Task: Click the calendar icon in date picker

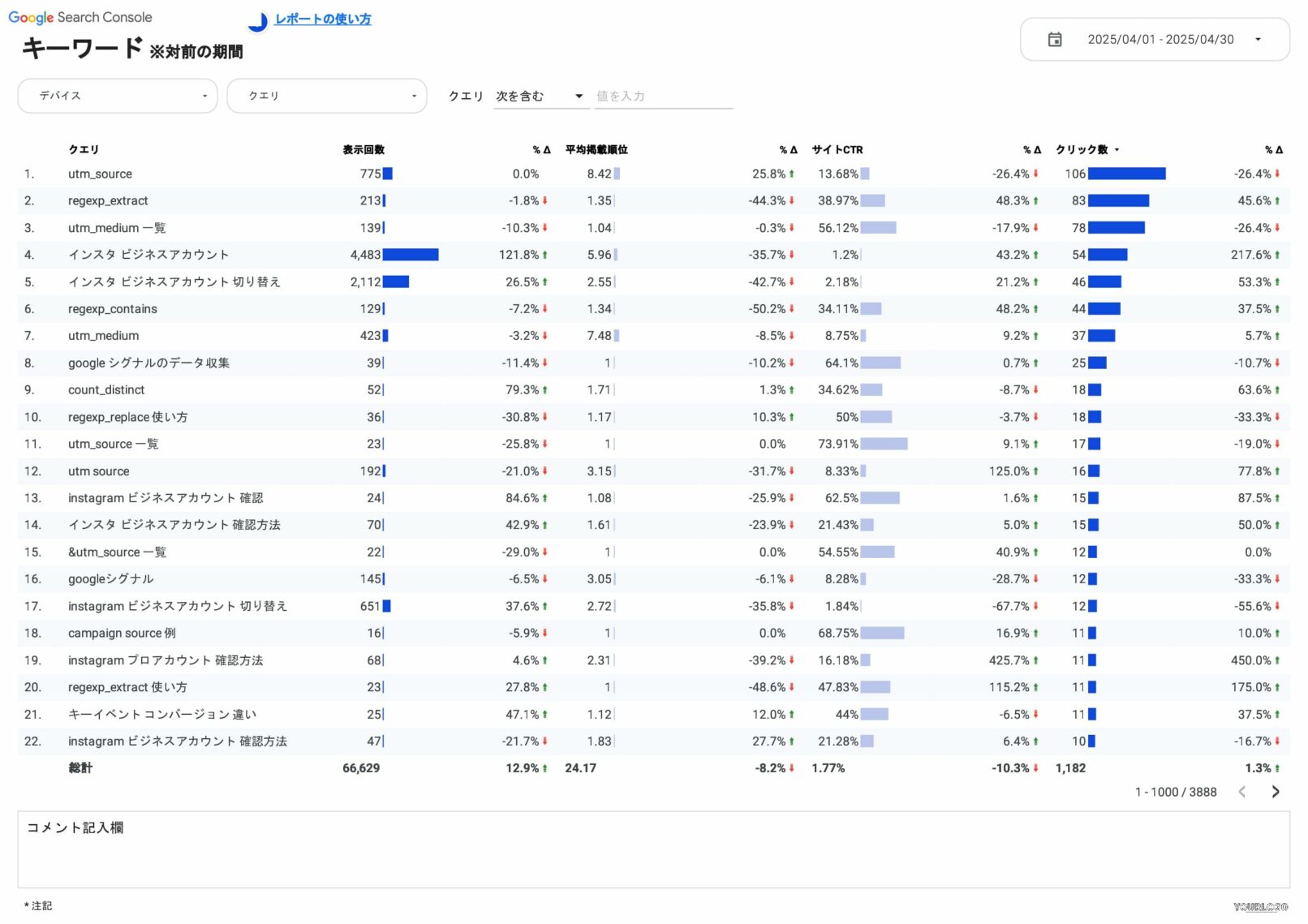Action: [x=1054, y=40]
